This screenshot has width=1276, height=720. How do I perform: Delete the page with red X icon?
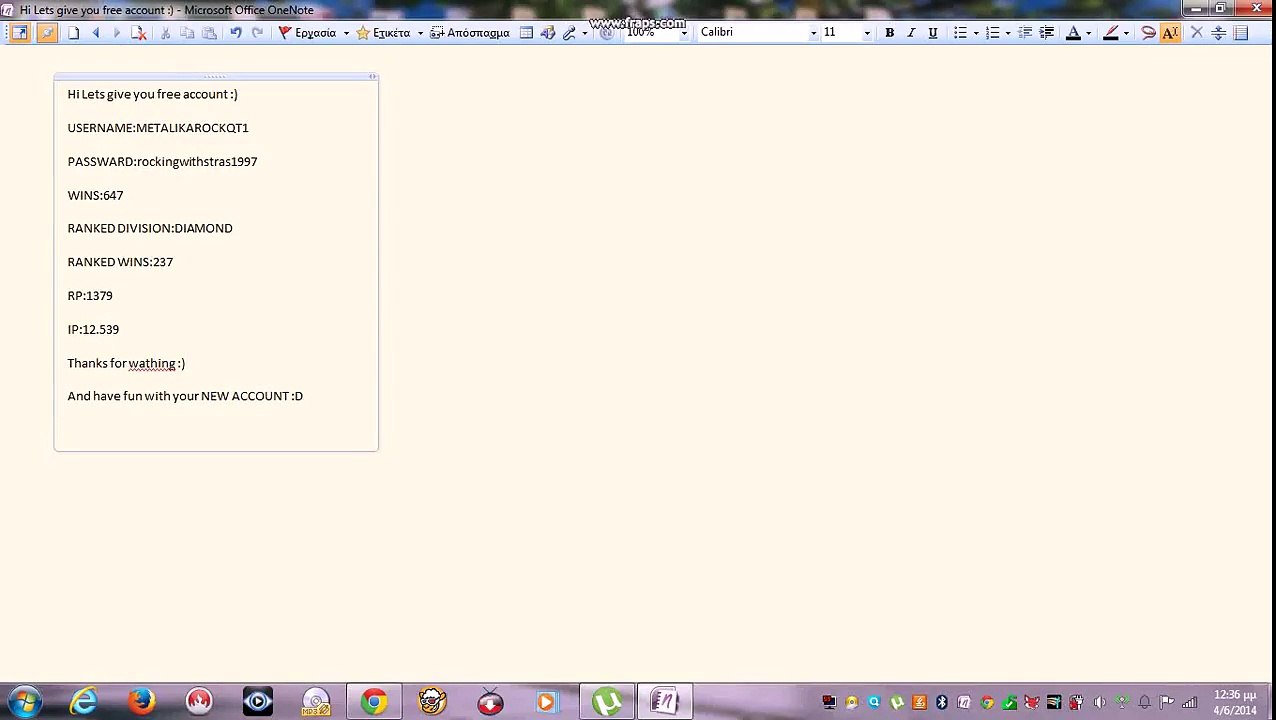click(139, 33)
